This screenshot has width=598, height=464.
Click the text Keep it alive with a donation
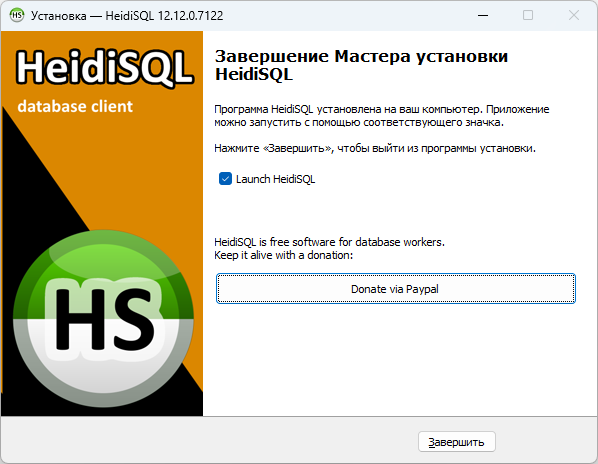coord(283,255)
